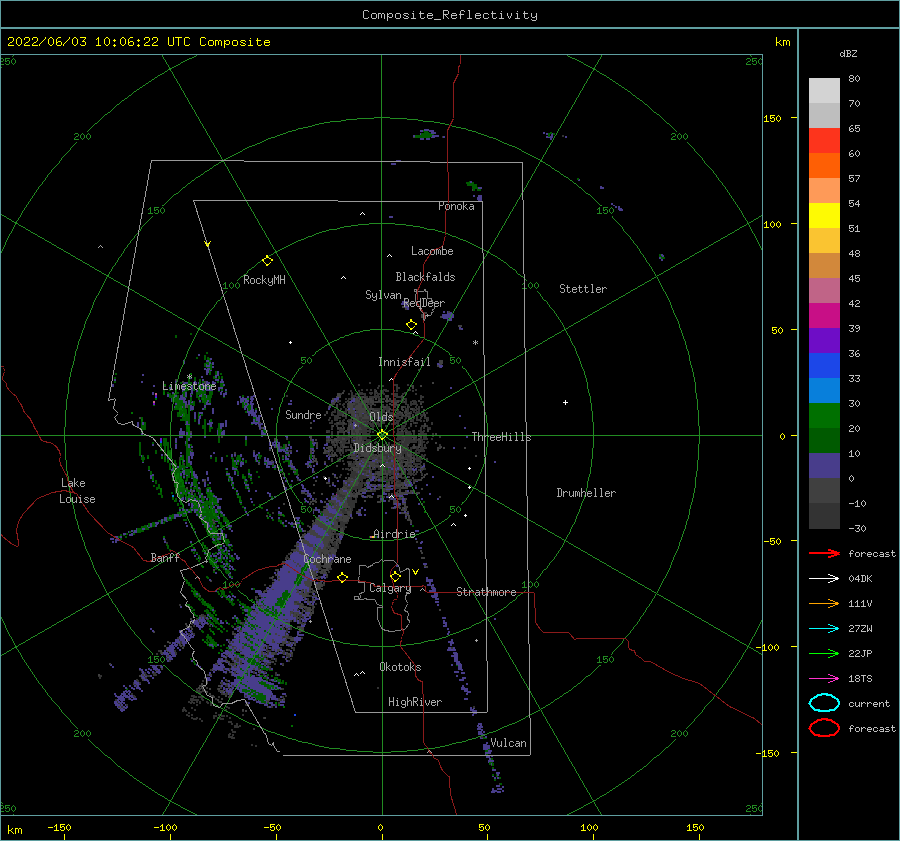Click the Stettler label
This screenshot has width=900, height=841.
[x=583, y=289]
